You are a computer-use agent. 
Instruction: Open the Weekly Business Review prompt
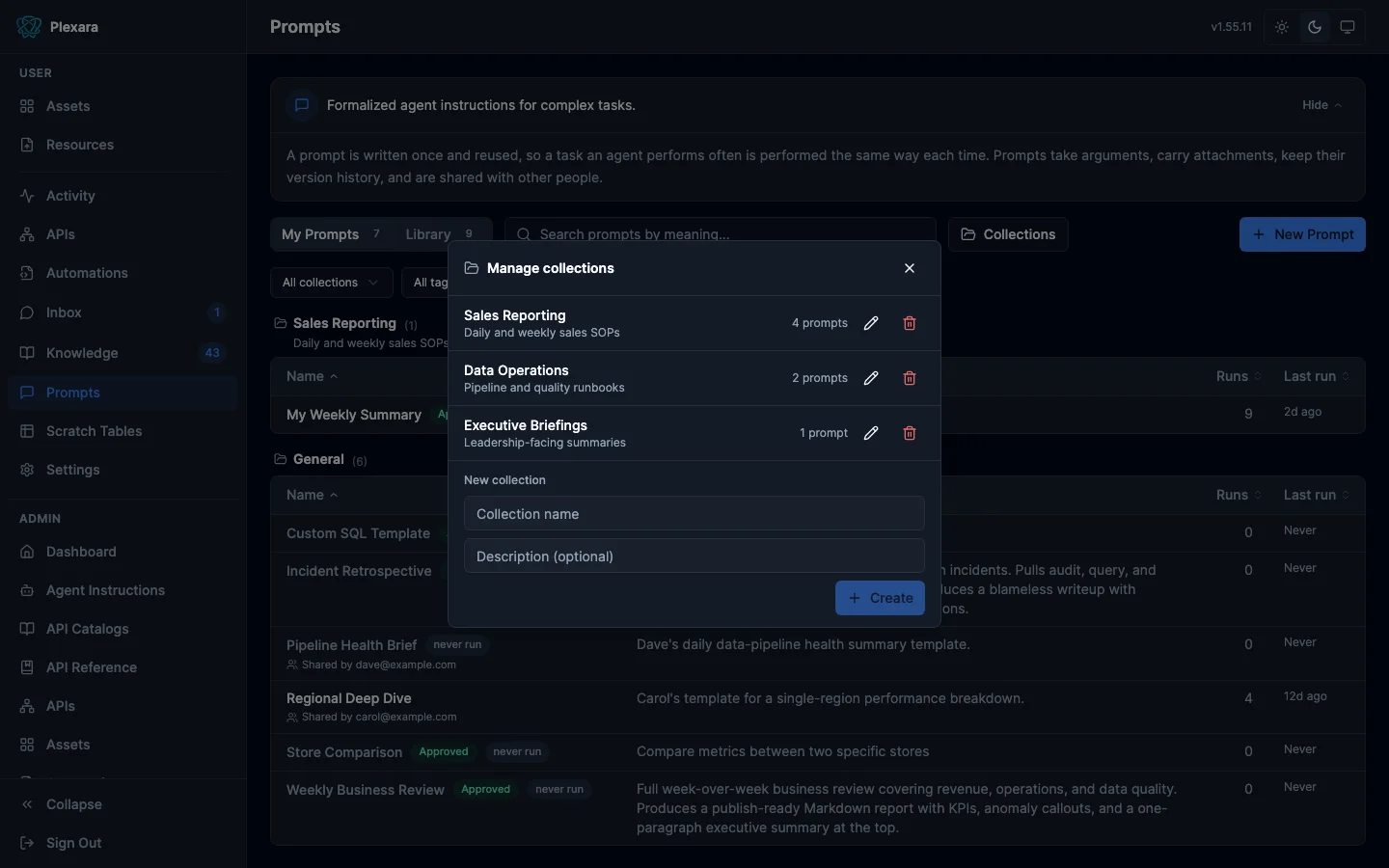pos(366,790)
